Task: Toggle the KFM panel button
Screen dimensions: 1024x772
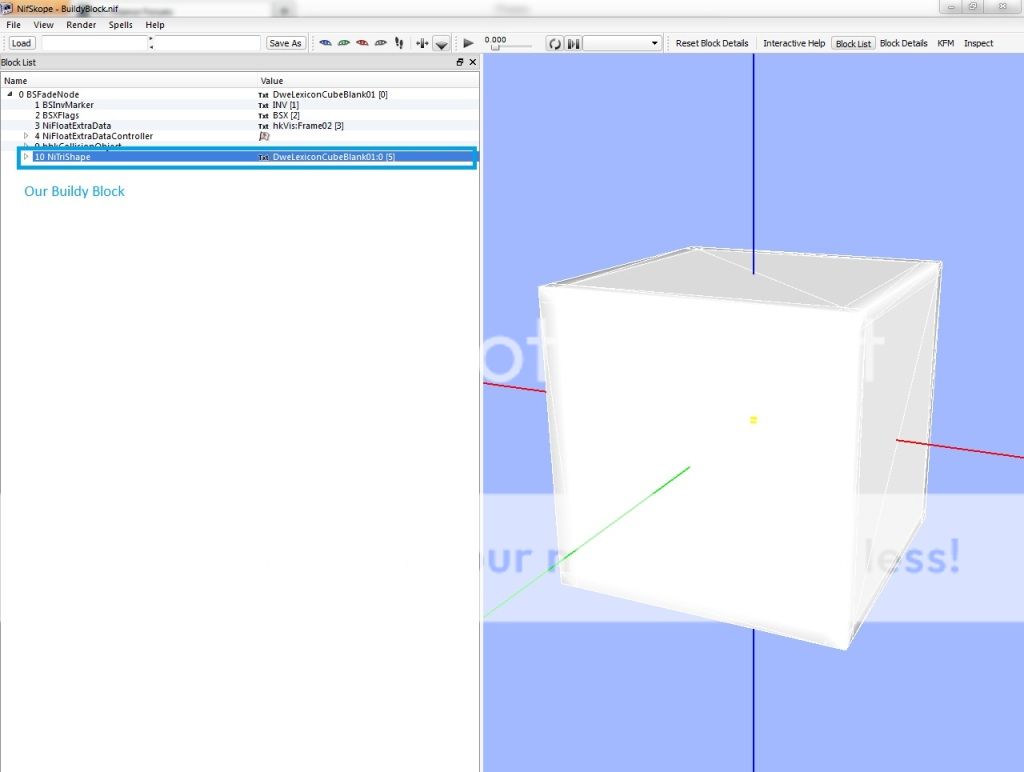Action: tap(945, 43)
